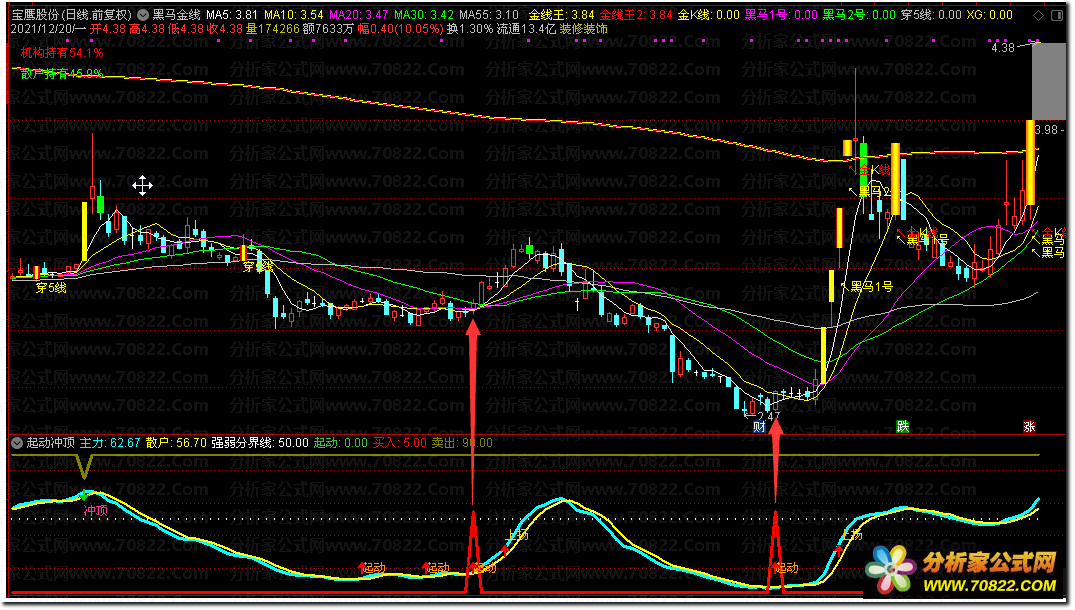Click the MA55: 3.10 value

(489, 14)
